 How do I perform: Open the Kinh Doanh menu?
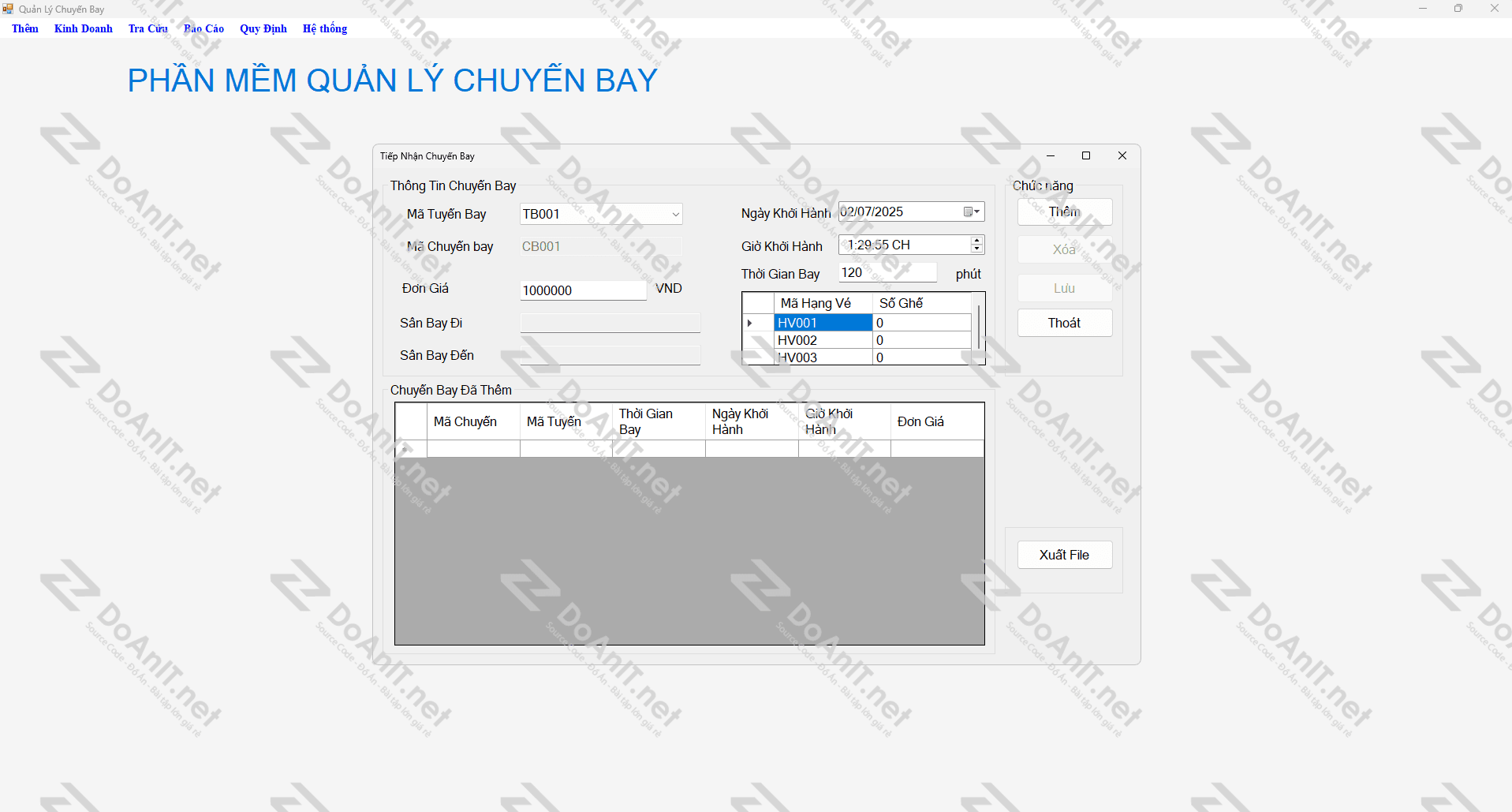point(83,28)
